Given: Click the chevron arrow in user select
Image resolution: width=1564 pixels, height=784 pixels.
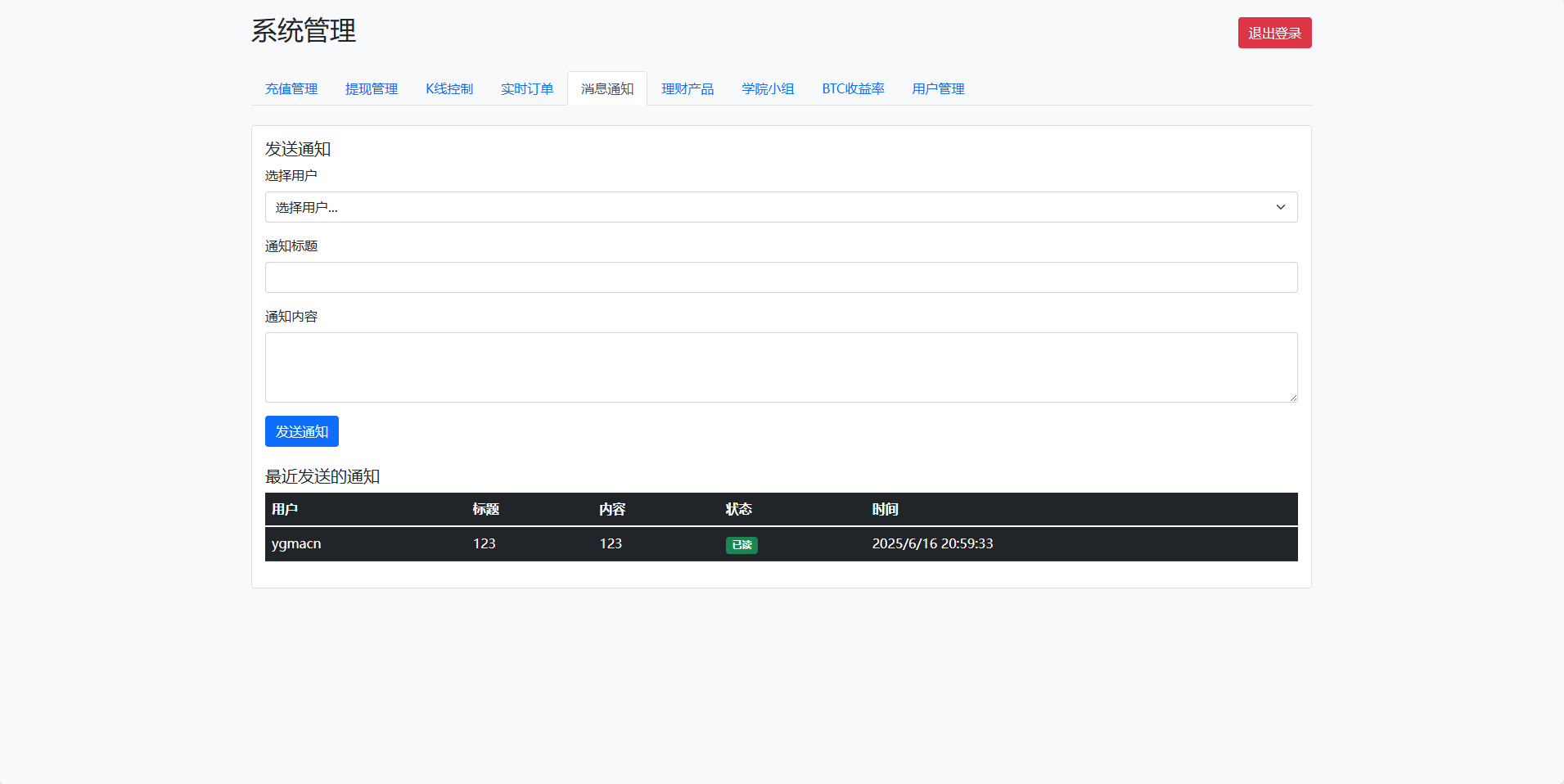Looking at the screenshot, I should 1280,207.
